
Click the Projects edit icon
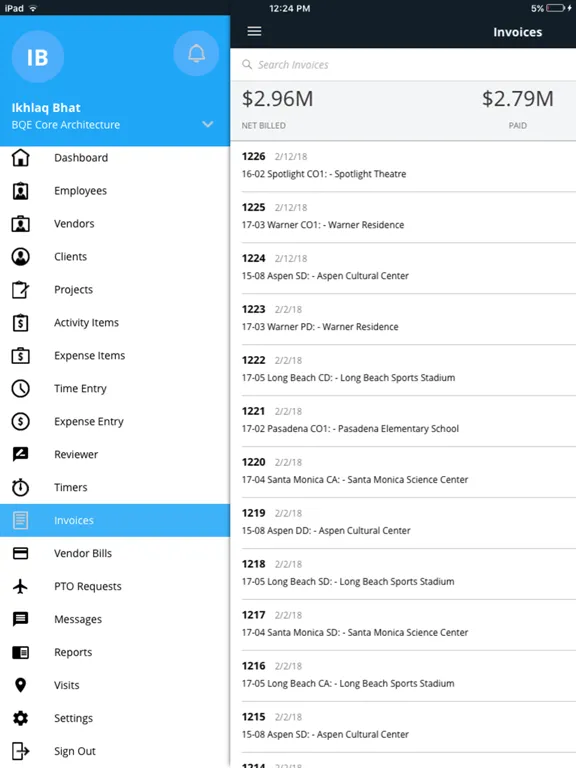21,289
